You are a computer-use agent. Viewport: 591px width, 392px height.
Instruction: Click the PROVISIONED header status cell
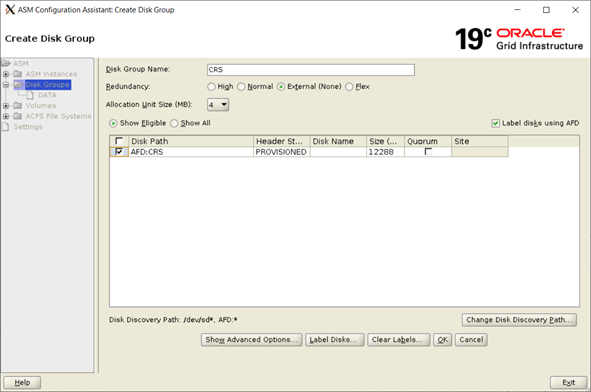(x=282, y=152)
